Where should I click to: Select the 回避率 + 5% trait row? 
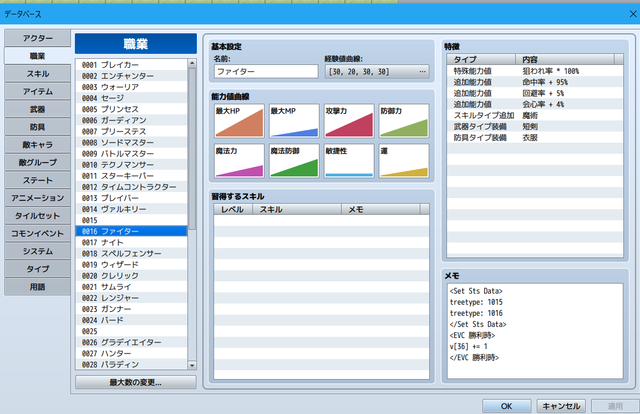pos(535,93)
